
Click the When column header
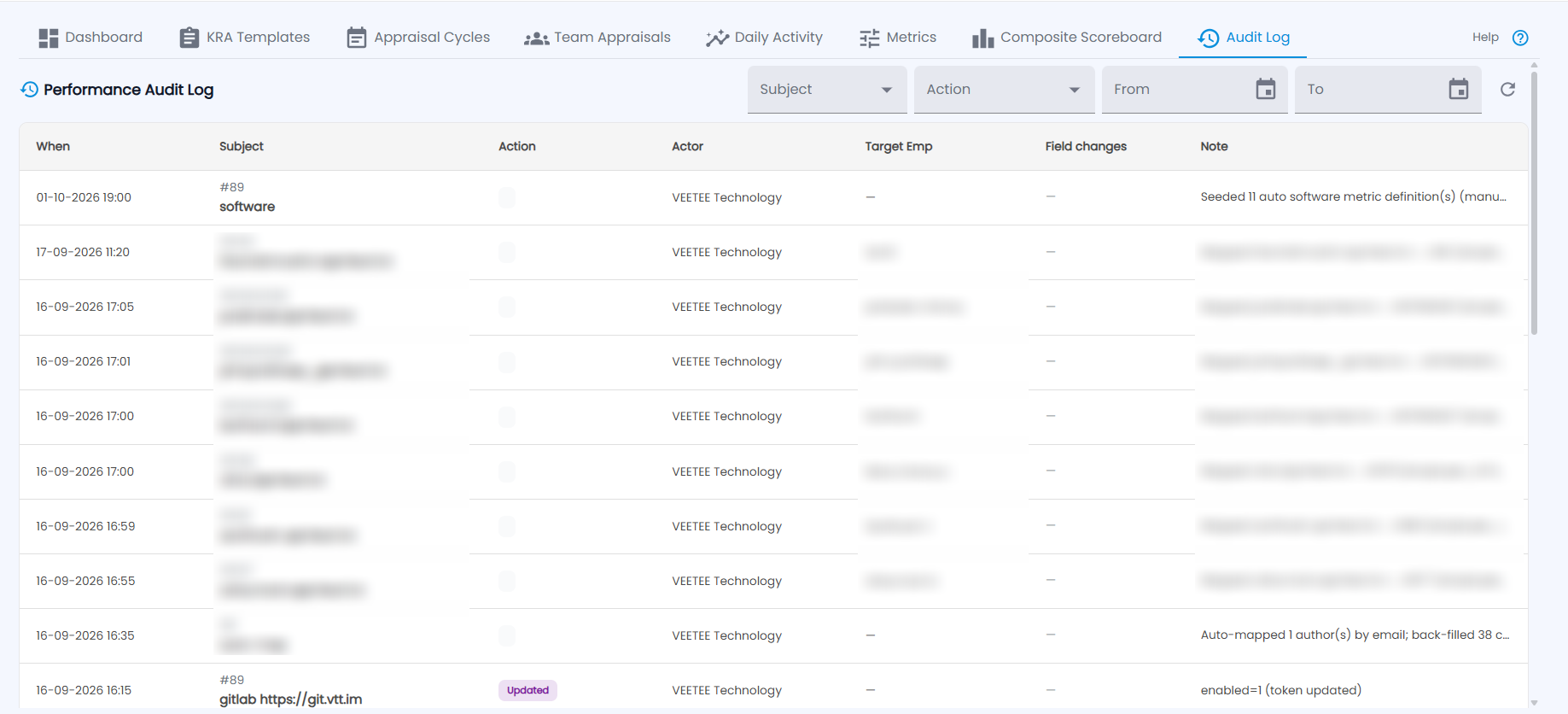coord(53,147)
